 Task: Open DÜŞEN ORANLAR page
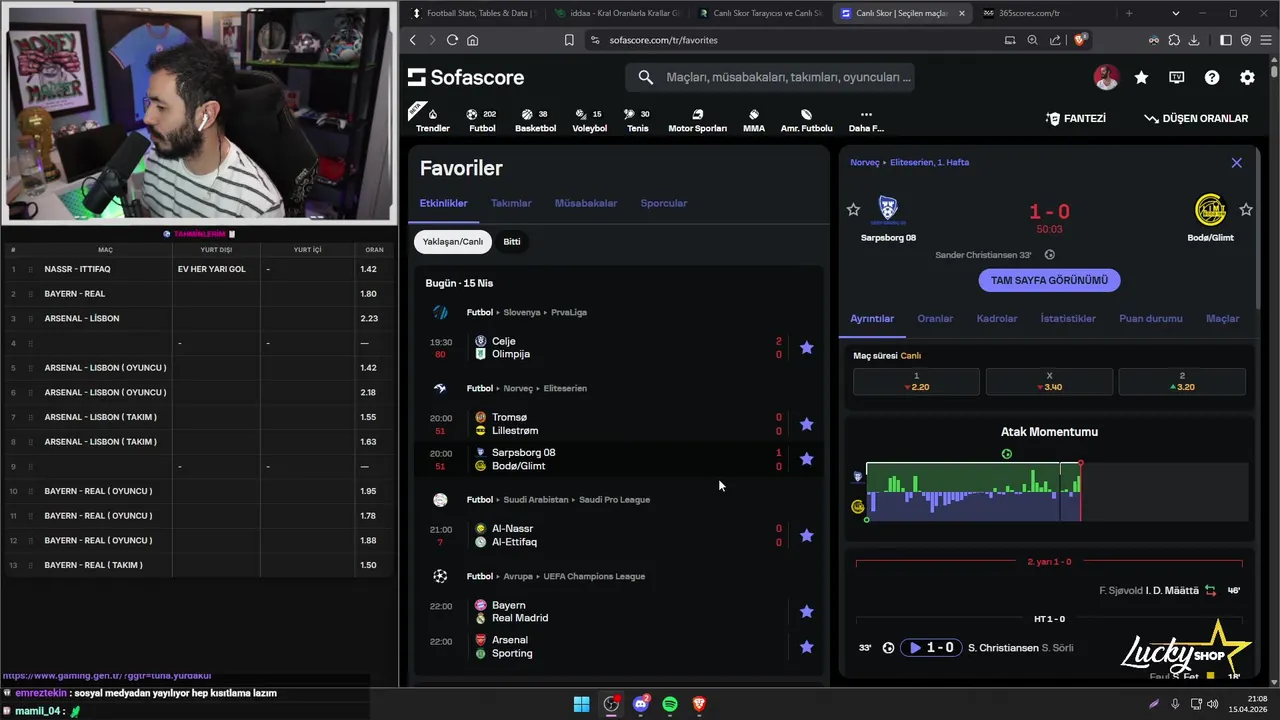1196,118
